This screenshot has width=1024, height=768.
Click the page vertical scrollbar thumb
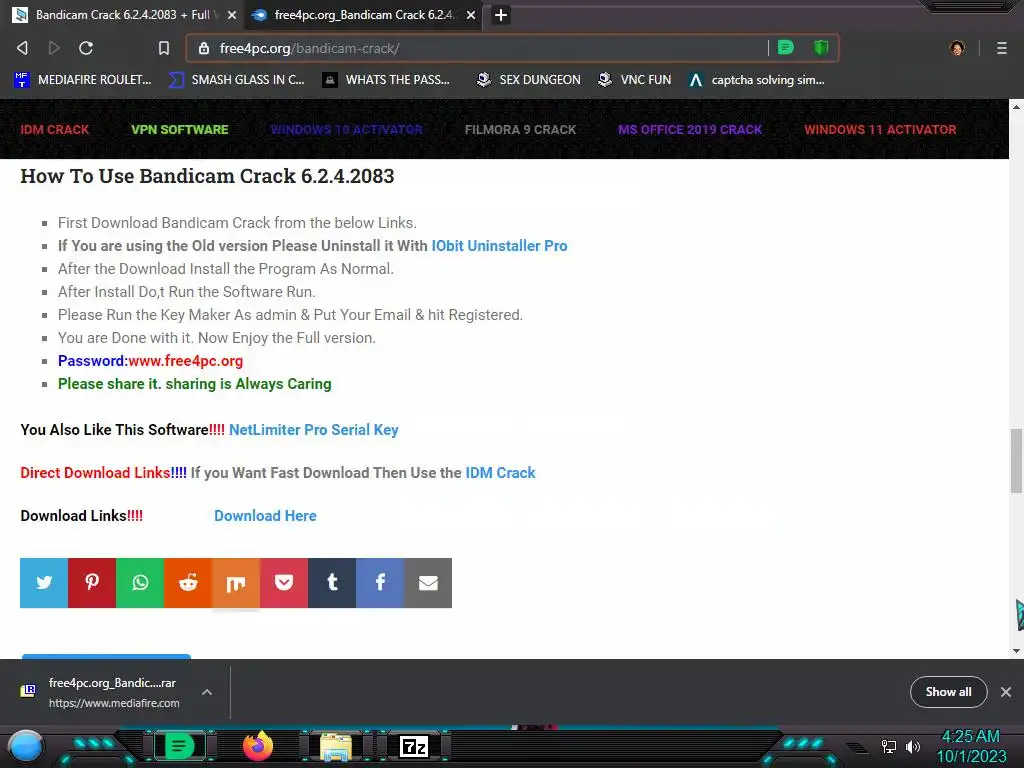[x=1016, y=461]
